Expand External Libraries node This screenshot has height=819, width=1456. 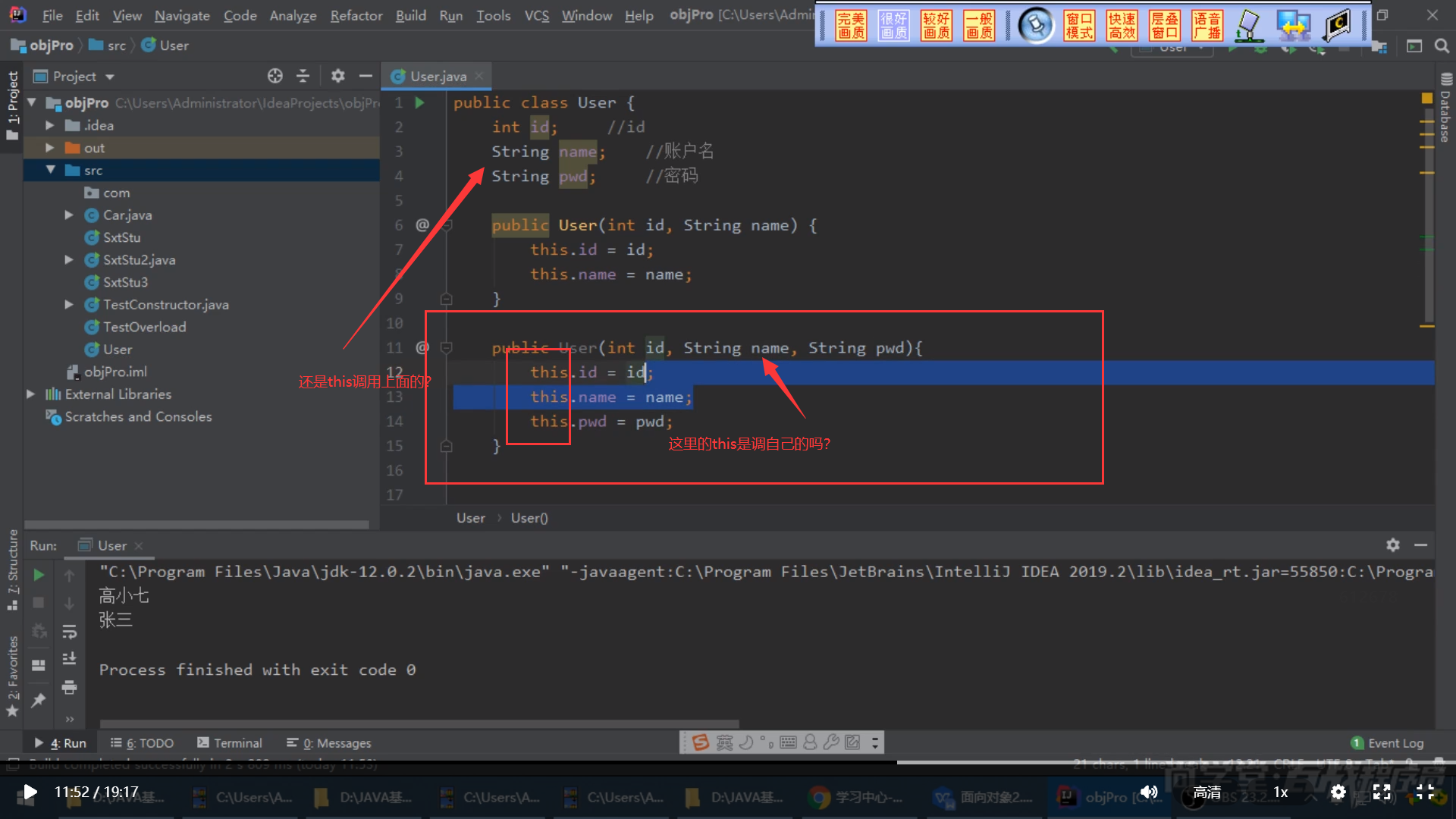click(31, 394)
